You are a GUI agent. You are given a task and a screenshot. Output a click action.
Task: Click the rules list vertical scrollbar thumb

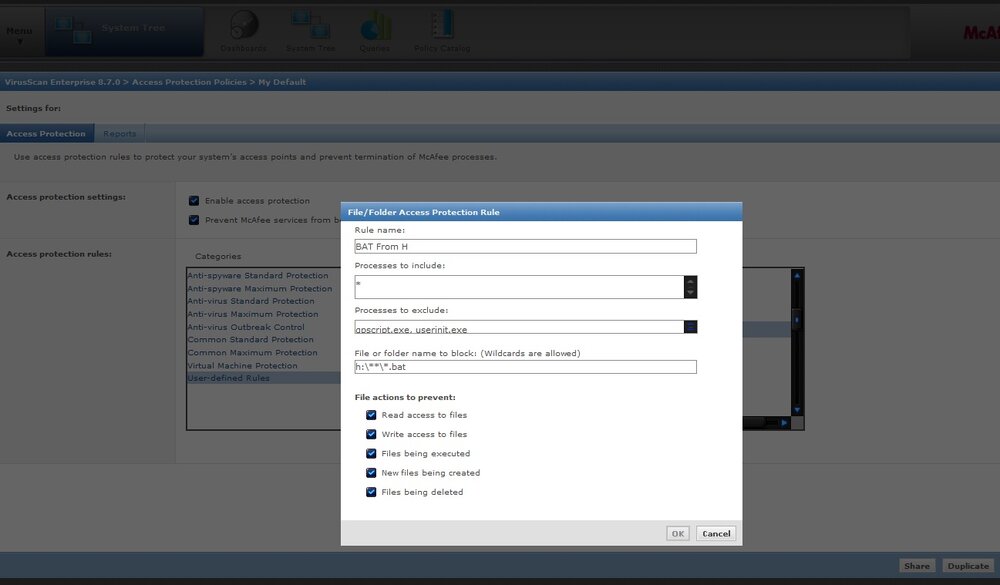tap(797, 319)
